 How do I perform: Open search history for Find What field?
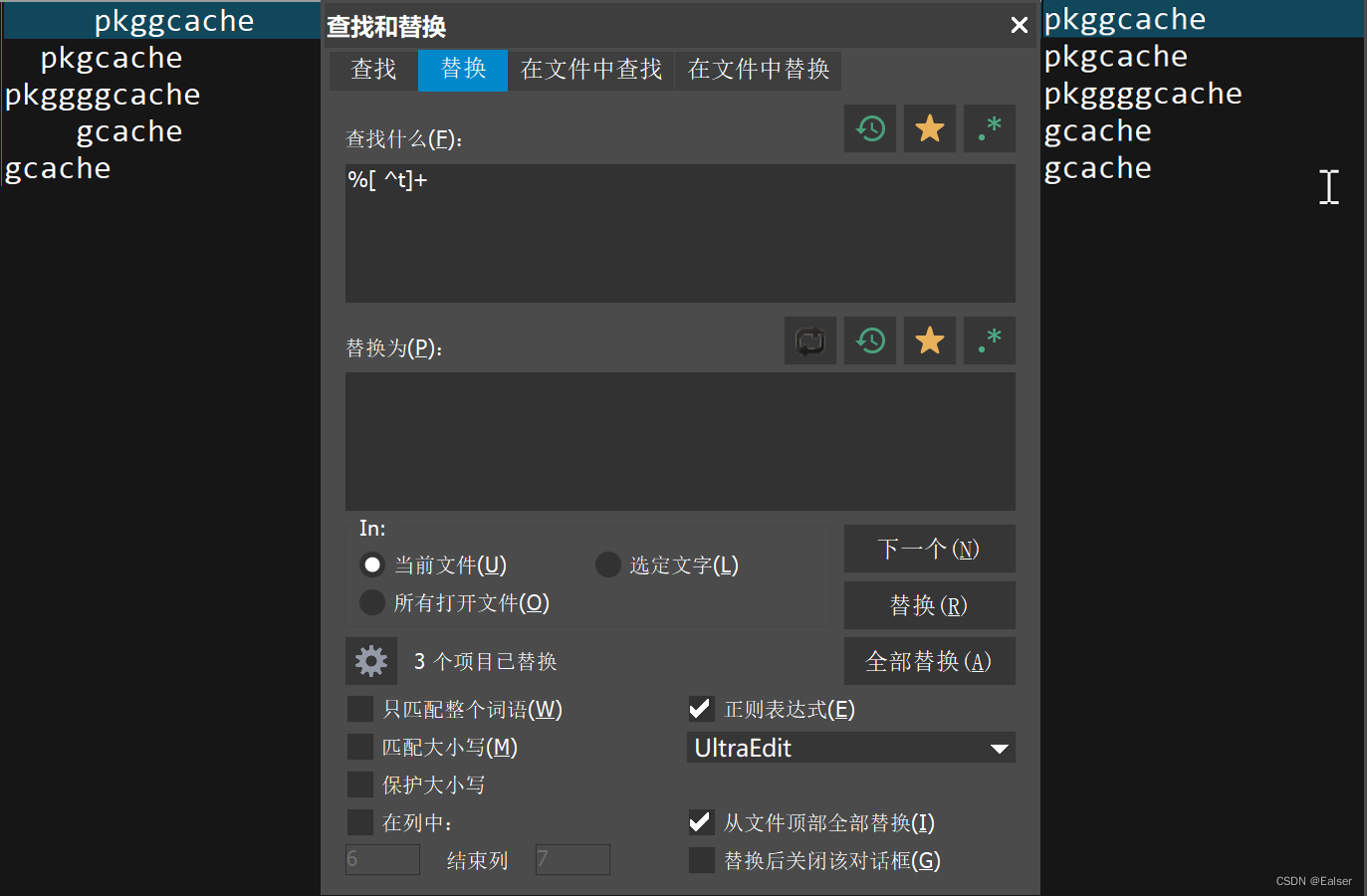click(x=870, y=128)
